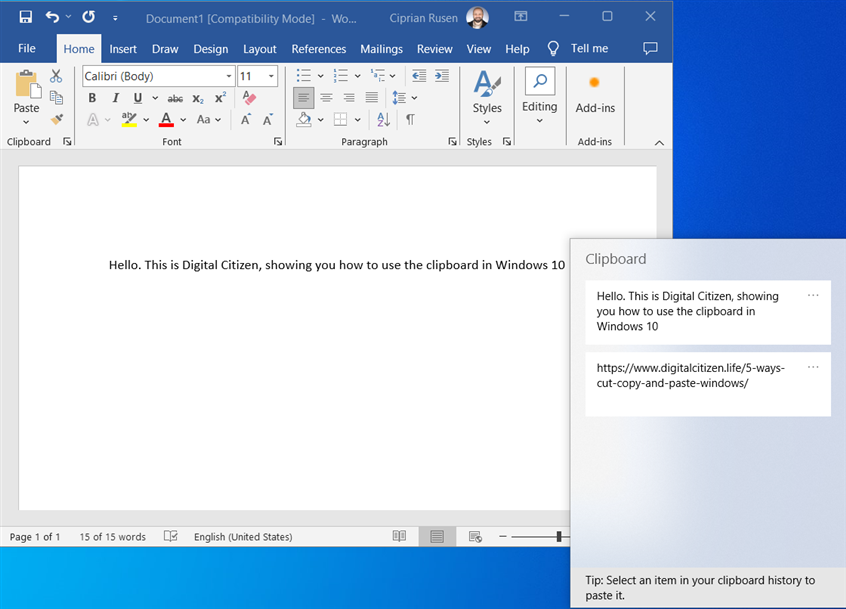Open options menu for the URL clipboard item
The height and width of the screenshot is (609, 846).
point(813,367)
